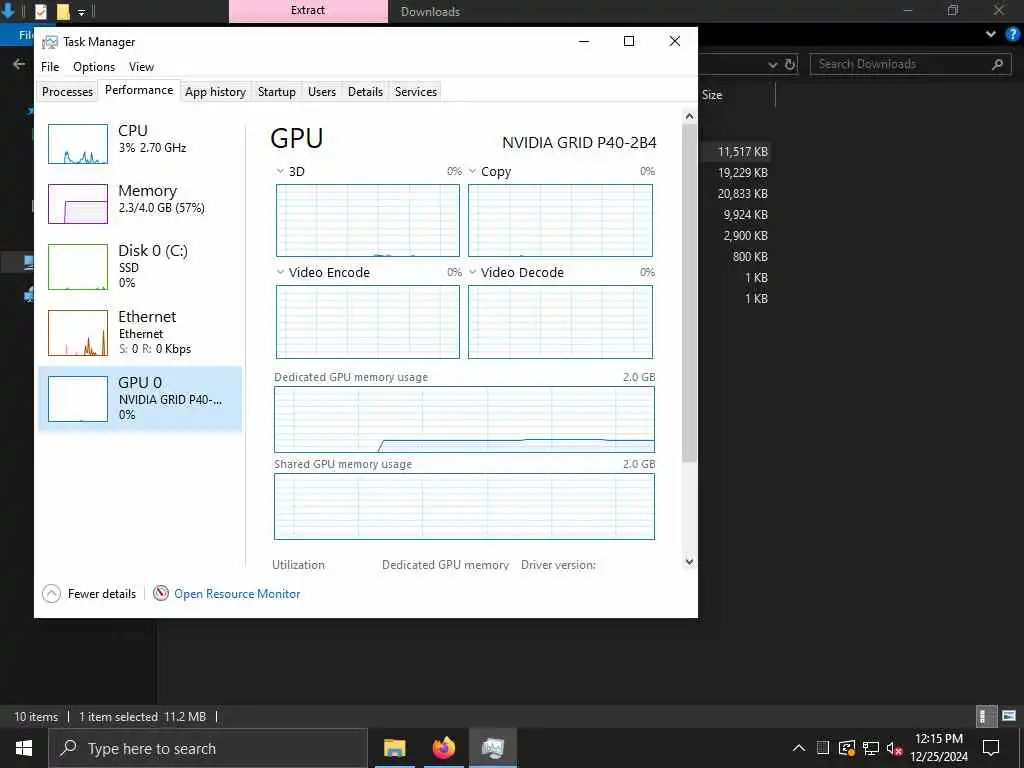Click the network tray icon
The width and height of the screenshot is (1024, 768).
(x=870, y=748)
